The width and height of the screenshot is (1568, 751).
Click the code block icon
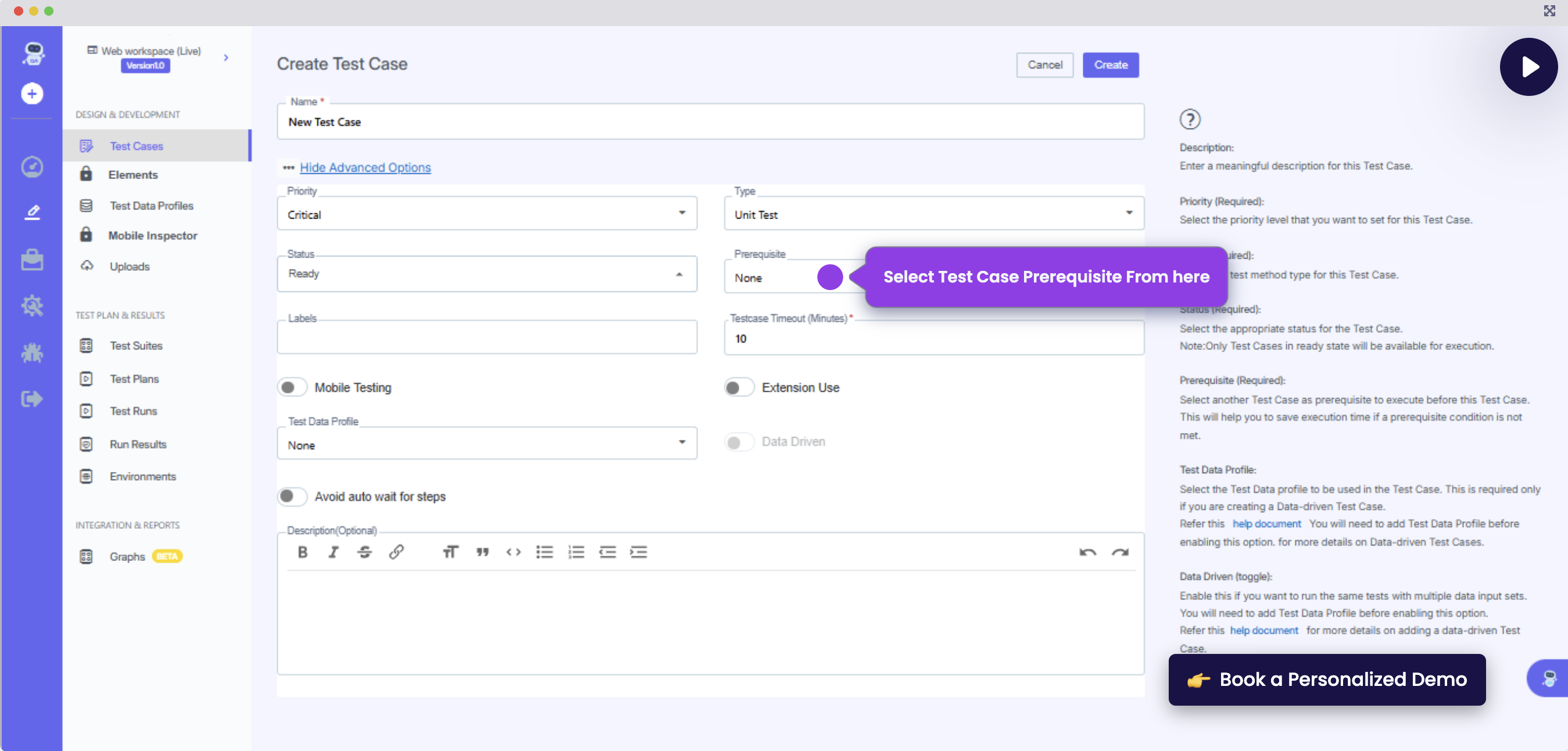[x=513, y=552]
